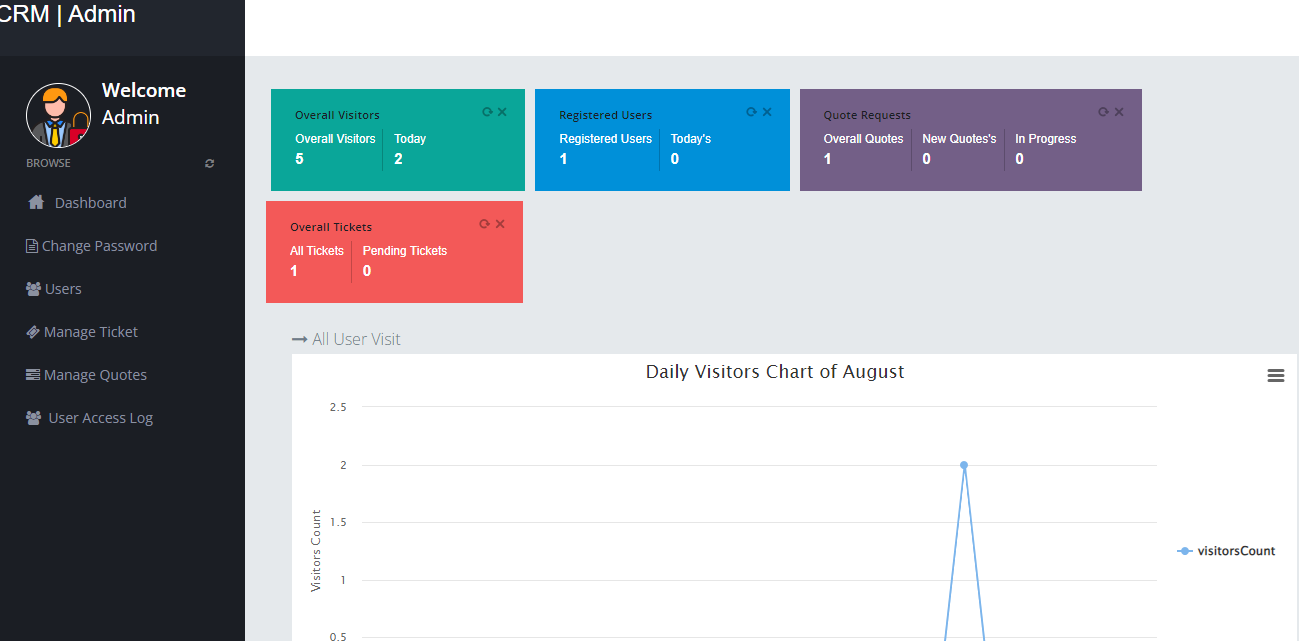Click the CRM | Admin header title
The width and height of the screenshot is (1299, 641).
click(68, 14)
